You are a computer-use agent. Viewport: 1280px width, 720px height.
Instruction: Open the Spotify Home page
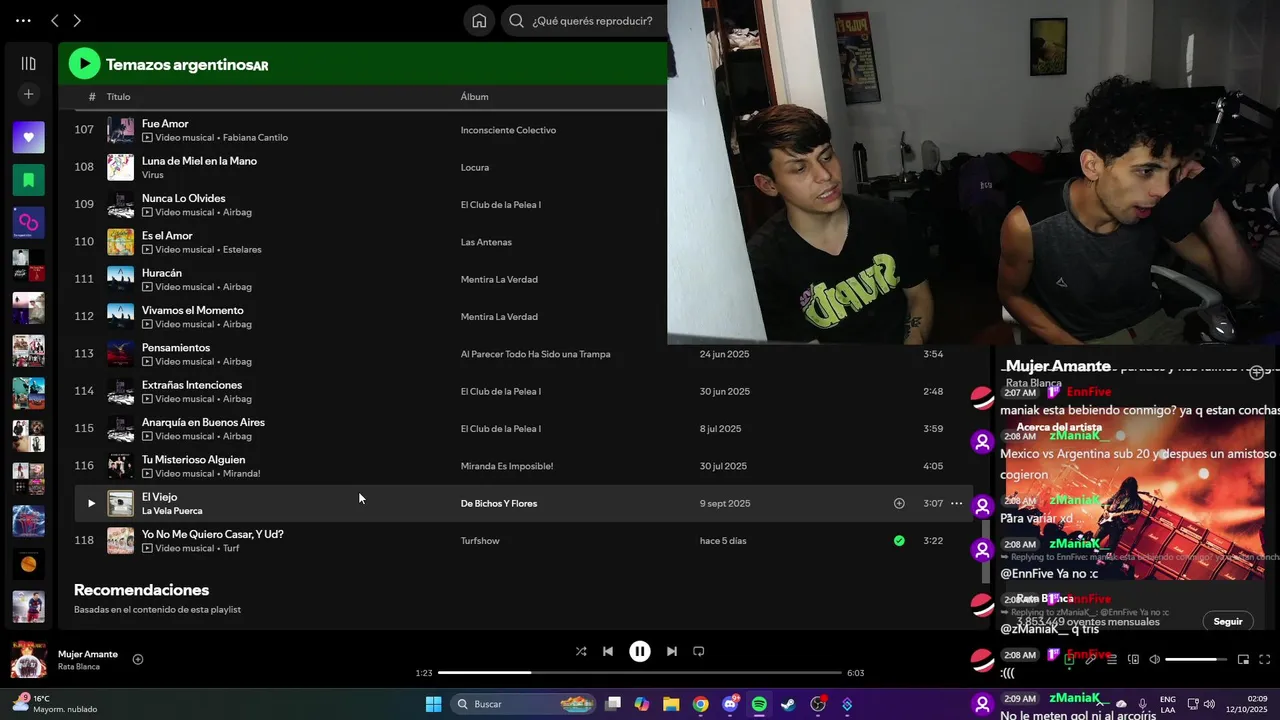(x=479, y=20)
